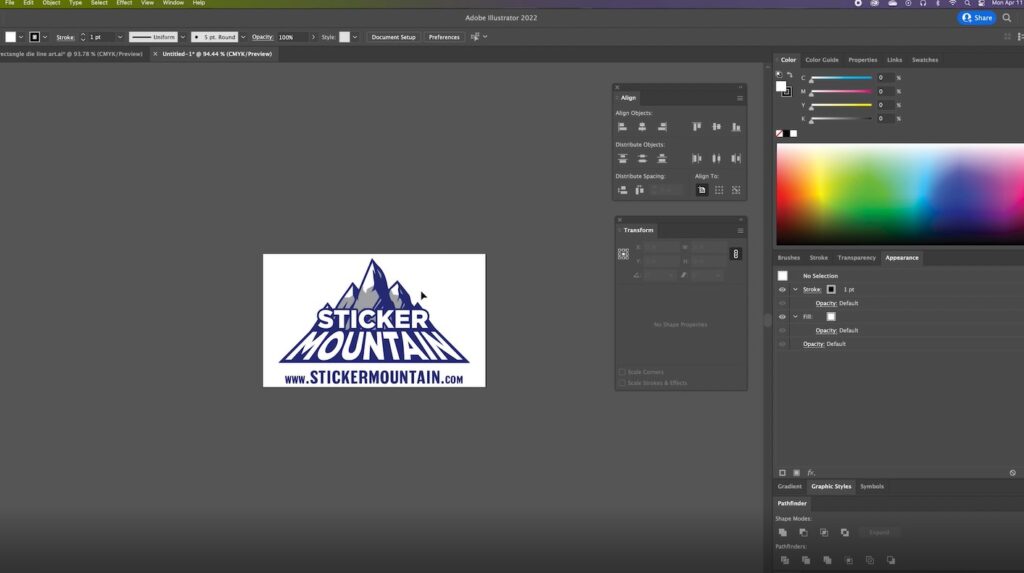Viewport: 1024px width, 573px height.
Task: Switch to the Transparency tab
Action: click(x=856, y=257)
